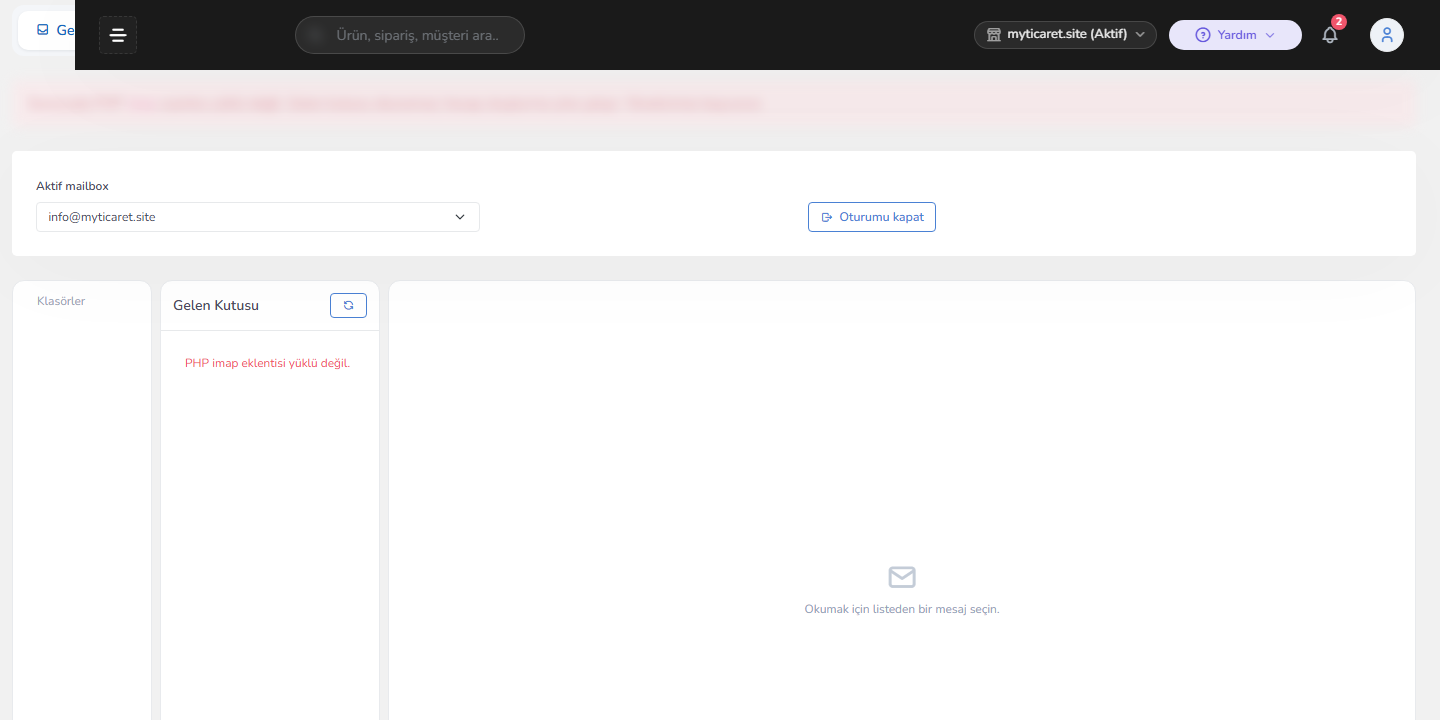
Task: Open the notifications bell
Action: pyautogui.click(x=1330, y=35)
